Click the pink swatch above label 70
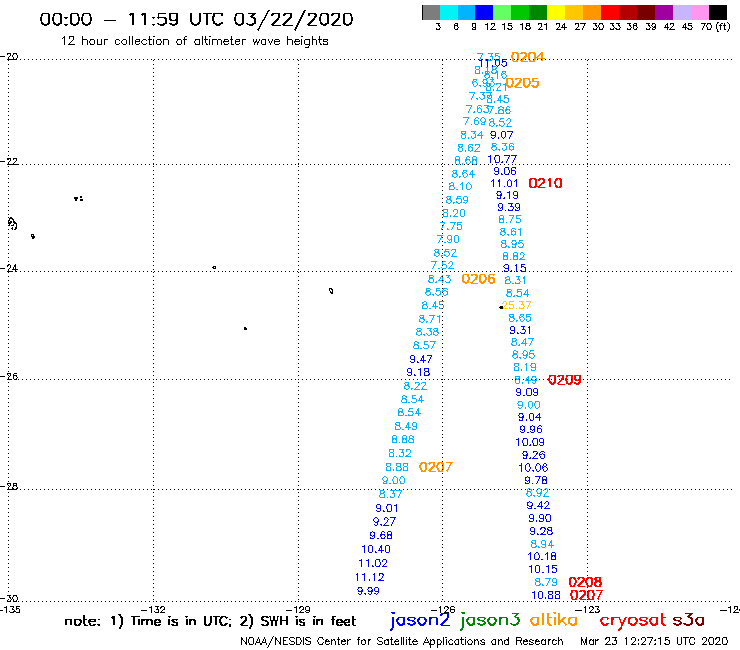The height and width of the screenshot is (650, 740). (699, 12)
